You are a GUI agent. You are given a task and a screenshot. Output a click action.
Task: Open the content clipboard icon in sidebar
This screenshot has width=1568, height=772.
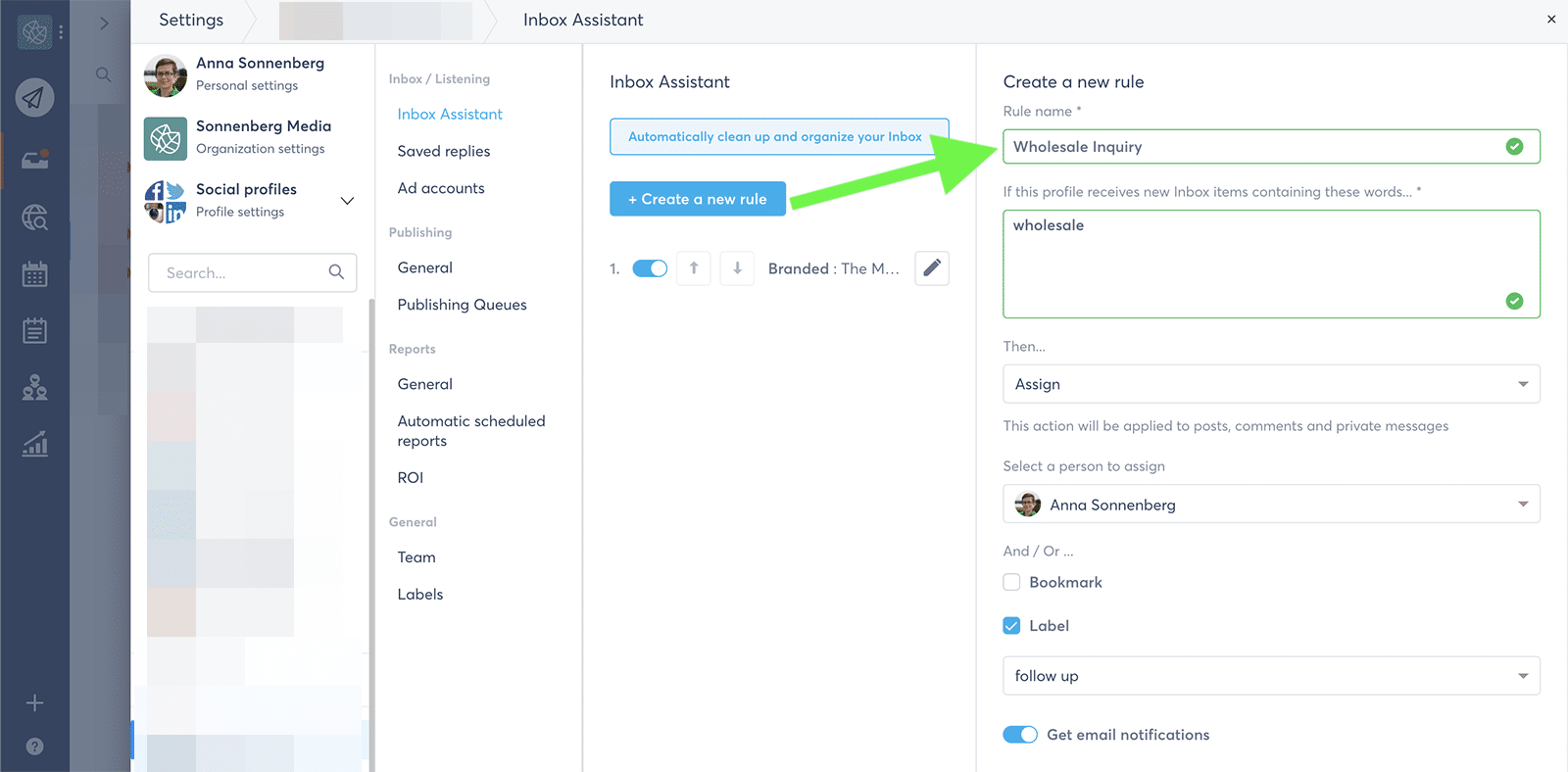[x=34, y=330]
